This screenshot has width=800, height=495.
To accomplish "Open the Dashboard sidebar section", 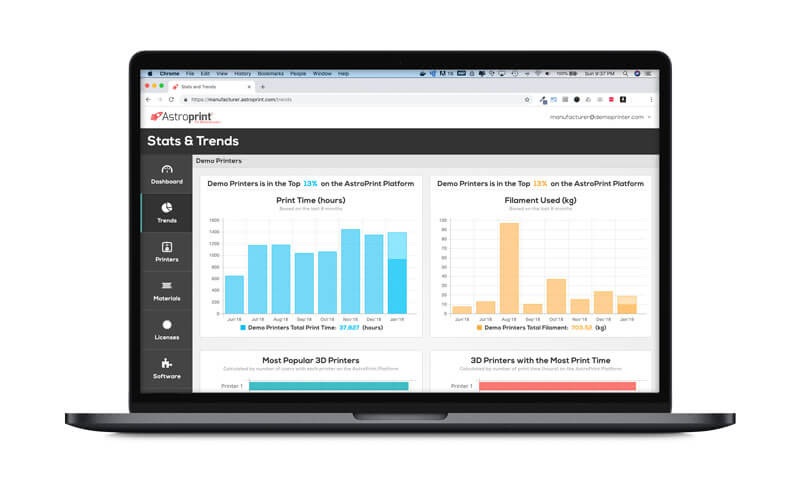I will (166, 175).
